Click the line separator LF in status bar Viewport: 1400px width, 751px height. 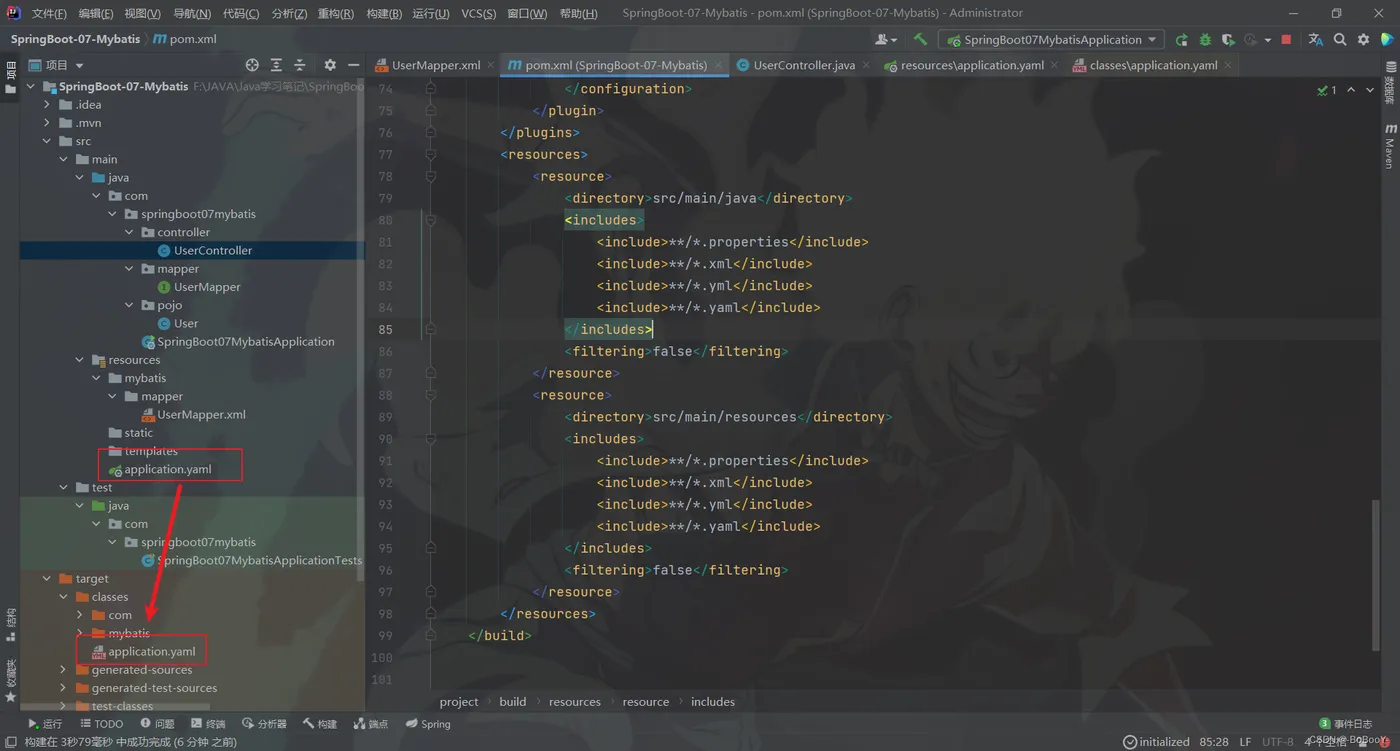click(x=1246, y=742)
